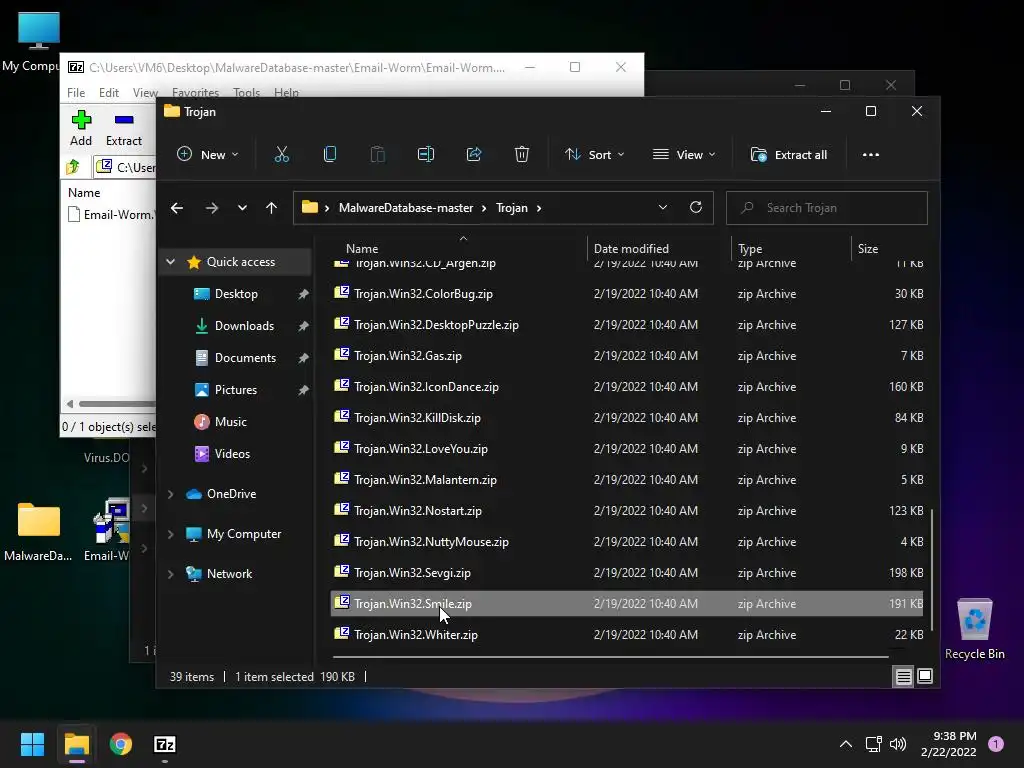Open Favorites menu in 7-Zip window
Screen dimensions: 1024x768
(x=195, y=92)
